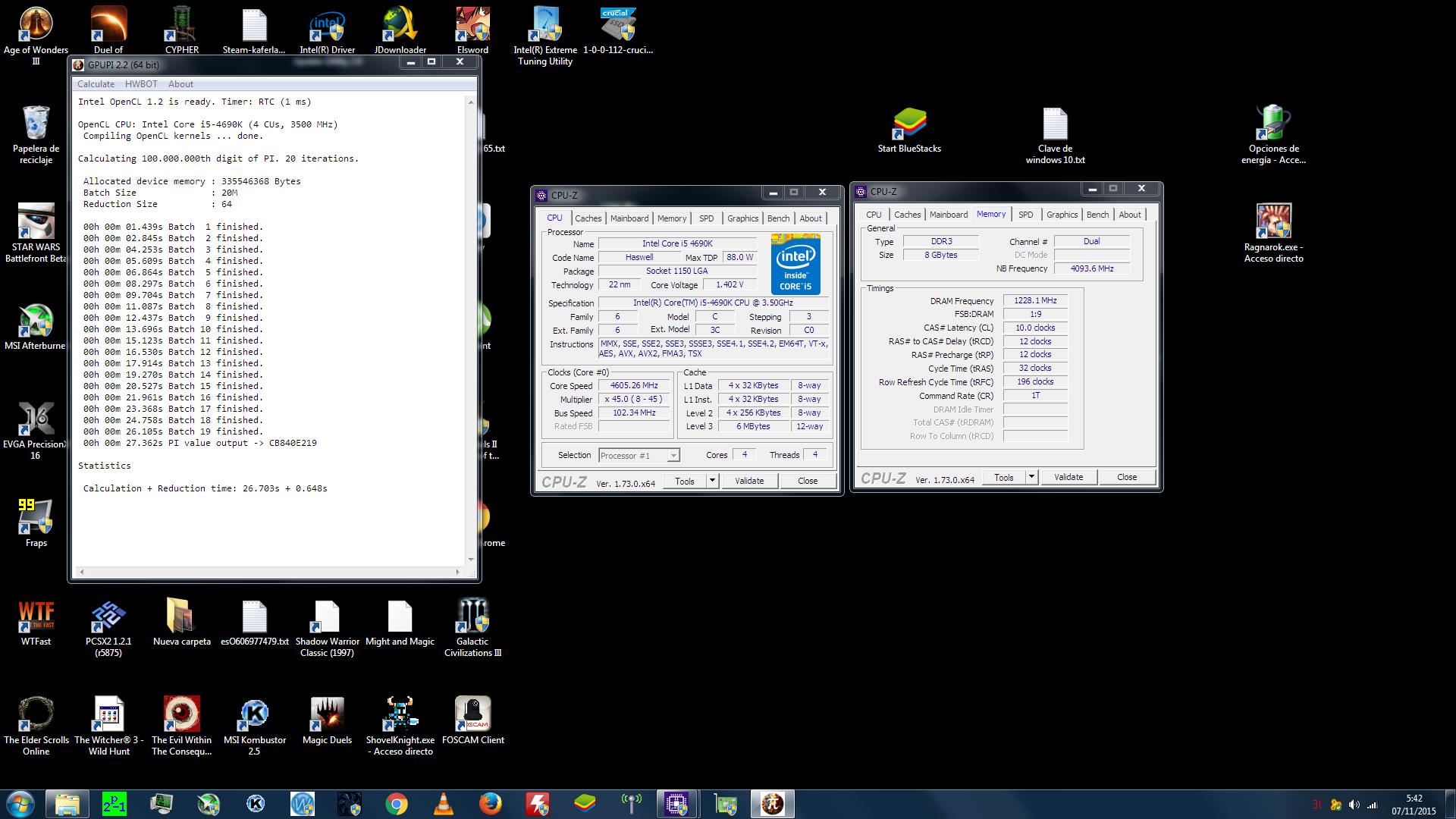Open the About menu in GPUPI

pos(180,84)
